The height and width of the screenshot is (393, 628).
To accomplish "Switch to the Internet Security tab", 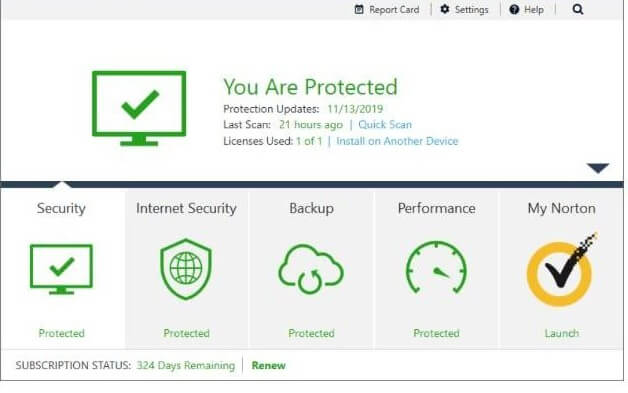I will click(x=186, y=209).
